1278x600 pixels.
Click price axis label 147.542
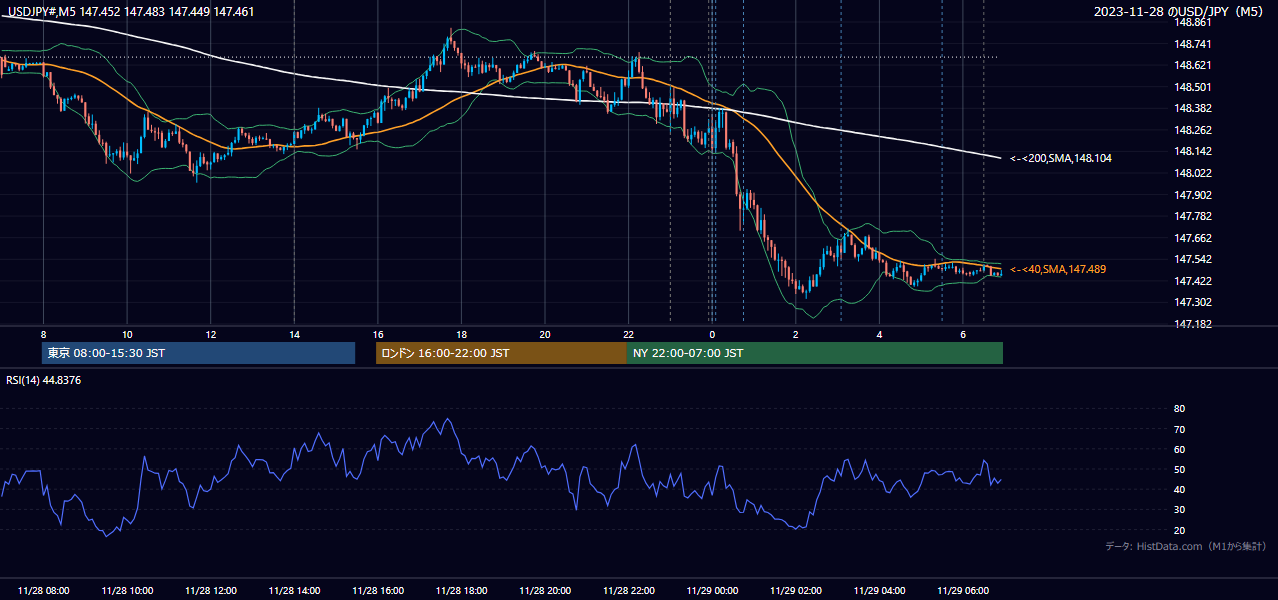(x=1194, y=259)
